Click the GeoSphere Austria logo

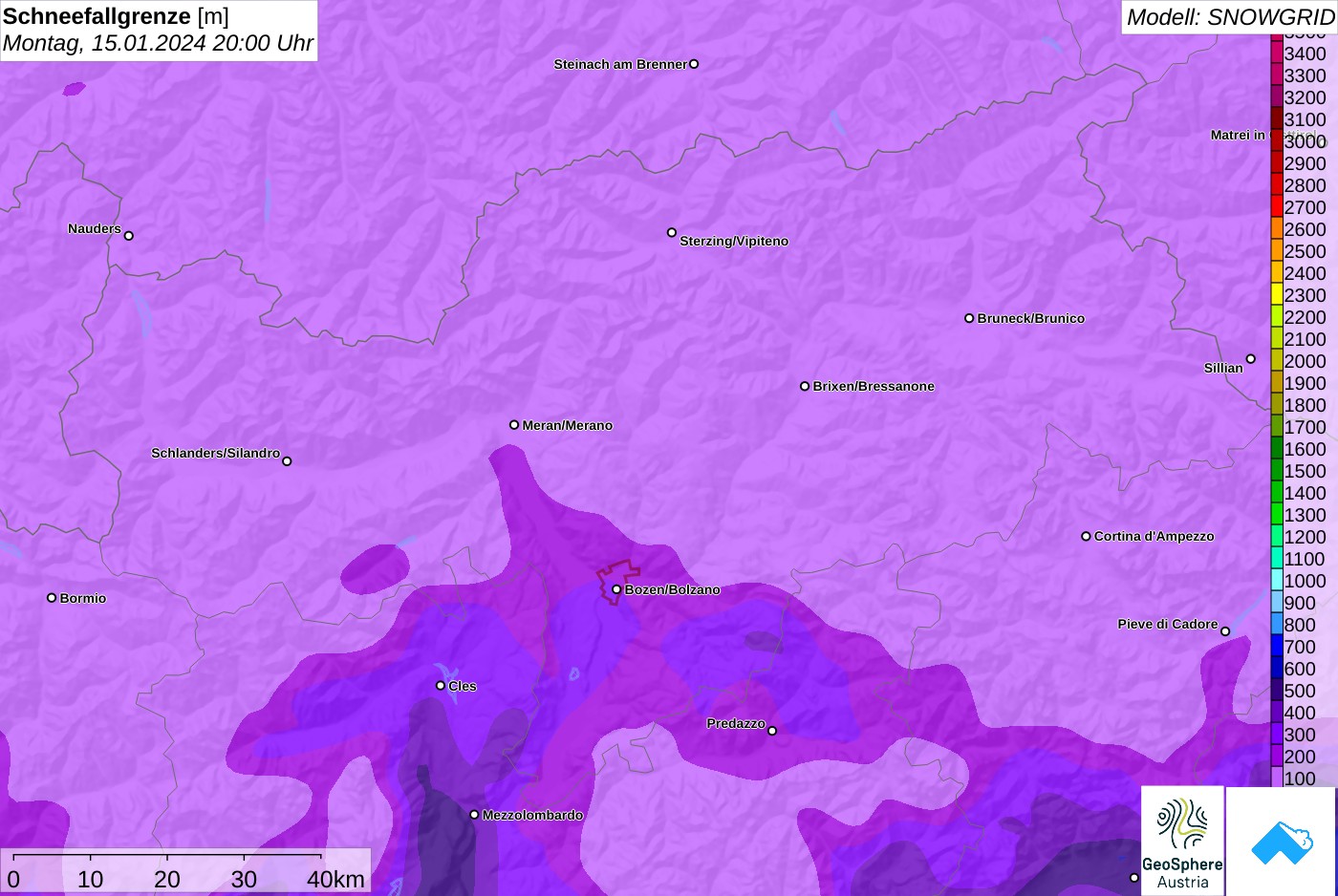pos(1182,841)
